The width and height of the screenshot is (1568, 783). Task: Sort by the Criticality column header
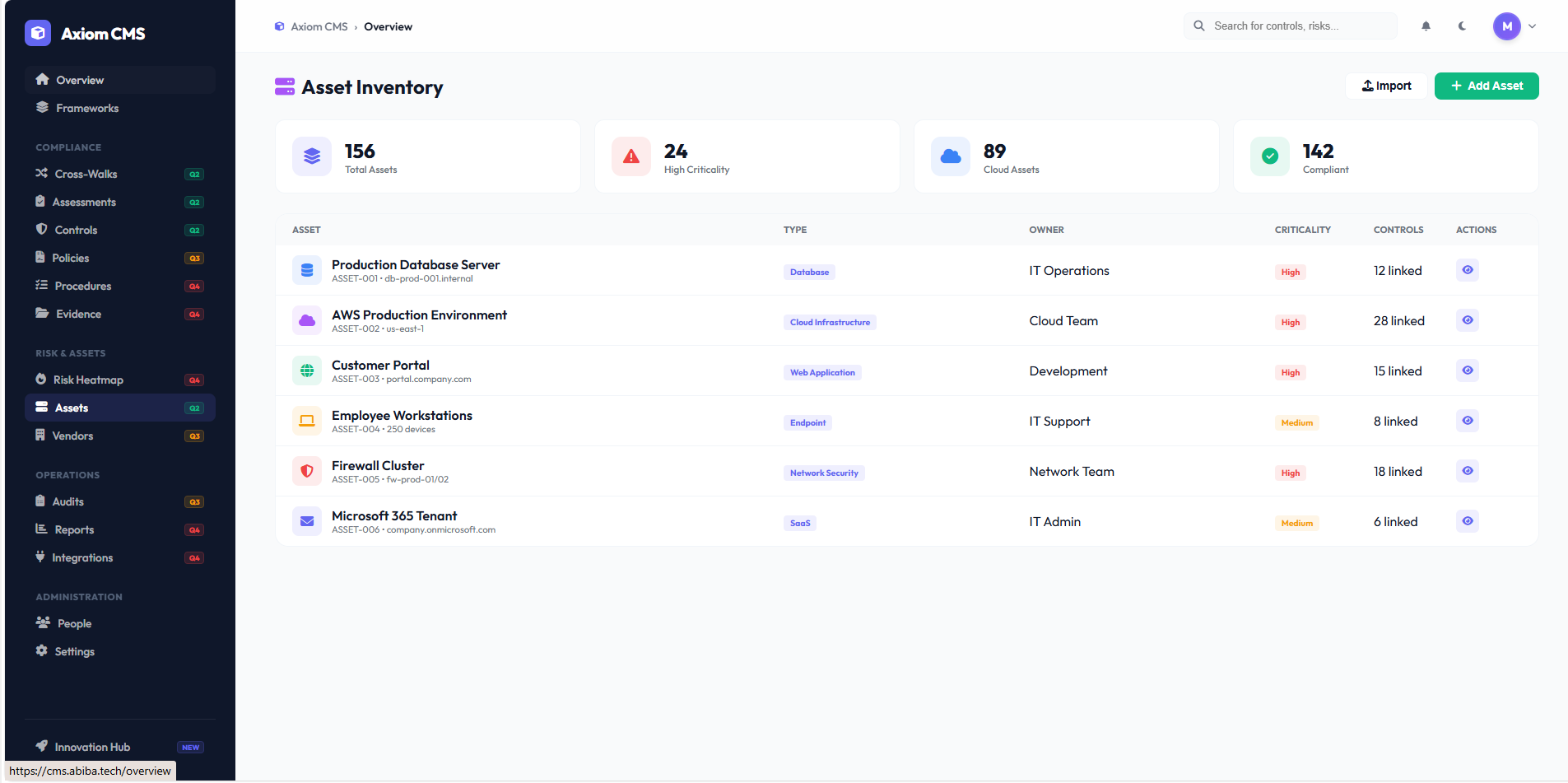pyautogui.click(x=1303, y=230)
